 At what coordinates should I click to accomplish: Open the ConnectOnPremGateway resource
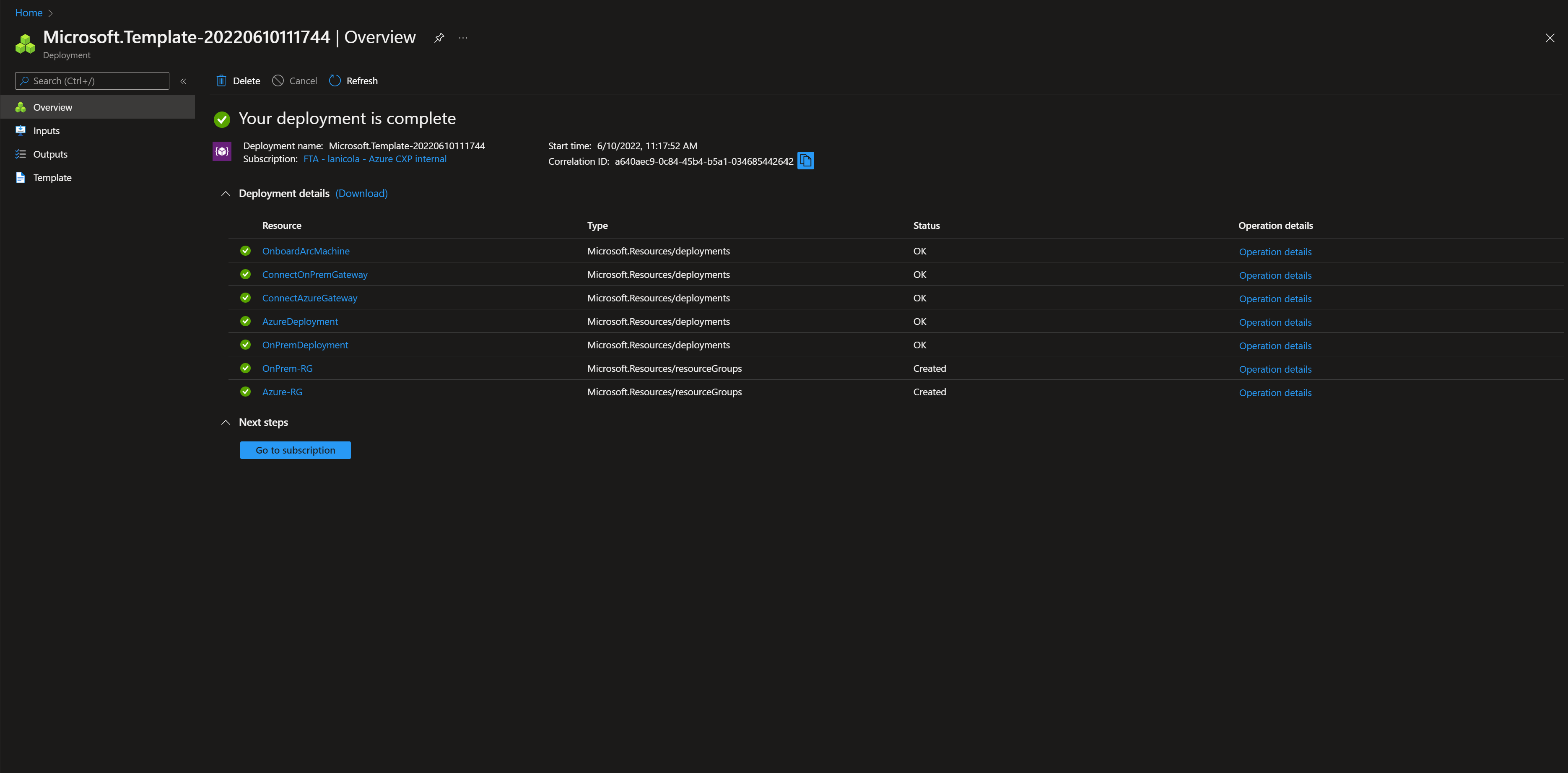click(315, 275)
